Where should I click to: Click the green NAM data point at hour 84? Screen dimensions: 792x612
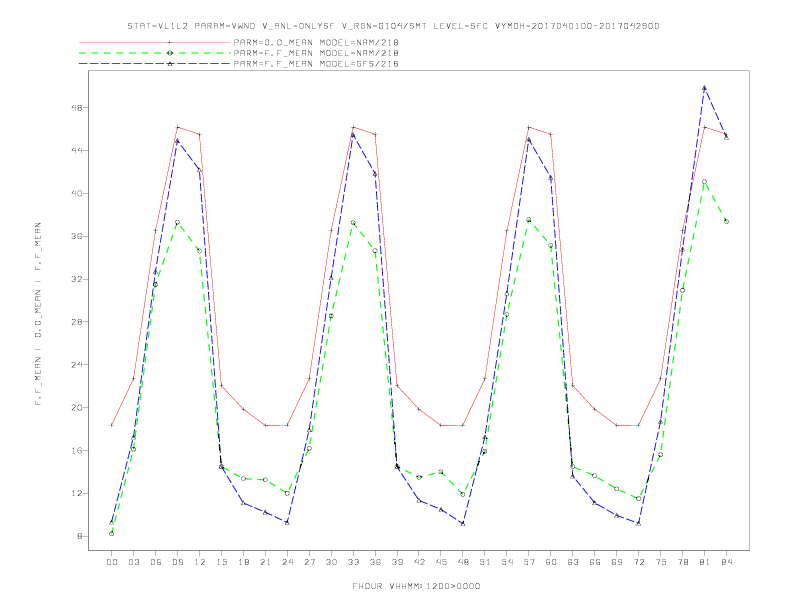[727, 222]
